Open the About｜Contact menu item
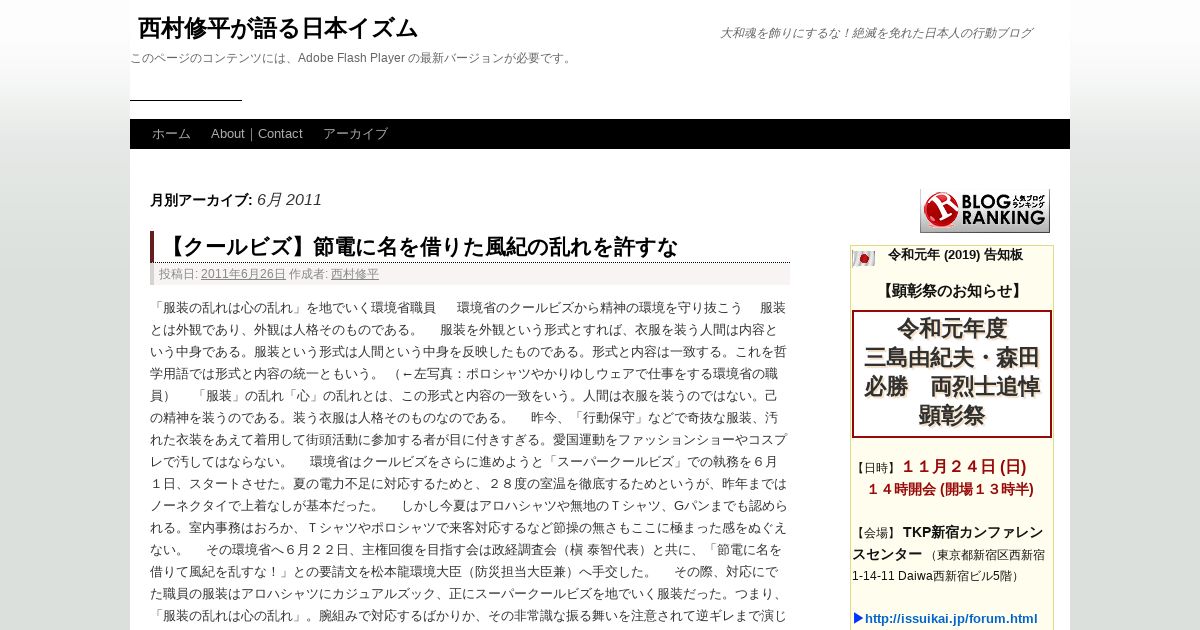 tap(257, 134)
